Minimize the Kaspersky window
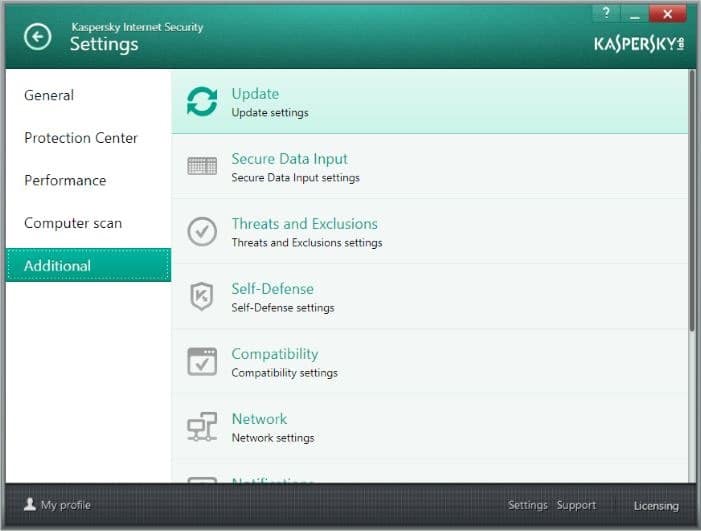The width and height of the screenshot is (701, 531). click(x=634, y=13)
